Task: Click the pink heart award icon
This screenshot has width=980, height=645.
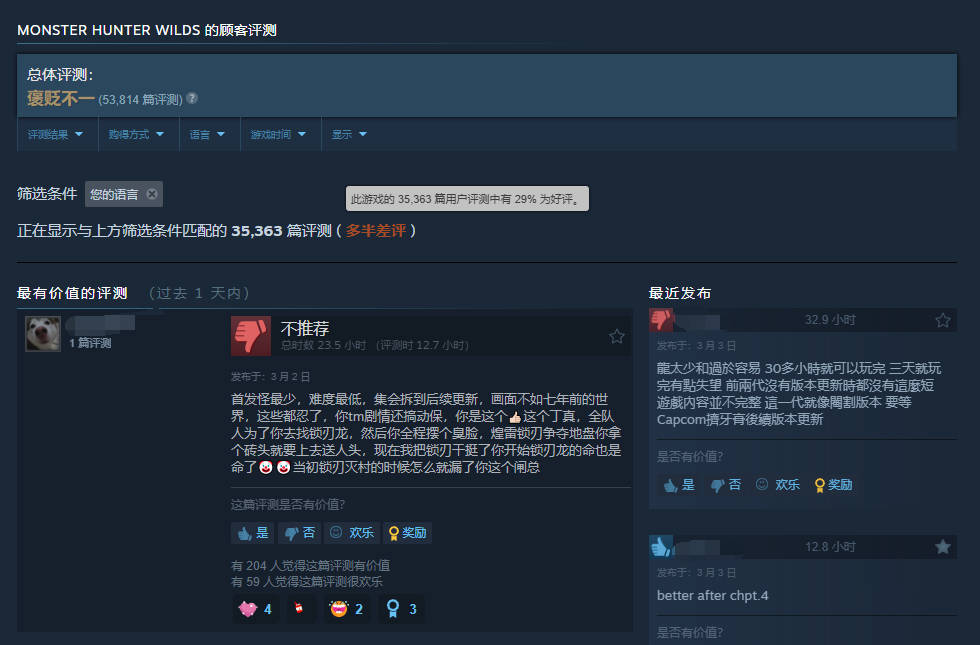Action: pos(248,609)
